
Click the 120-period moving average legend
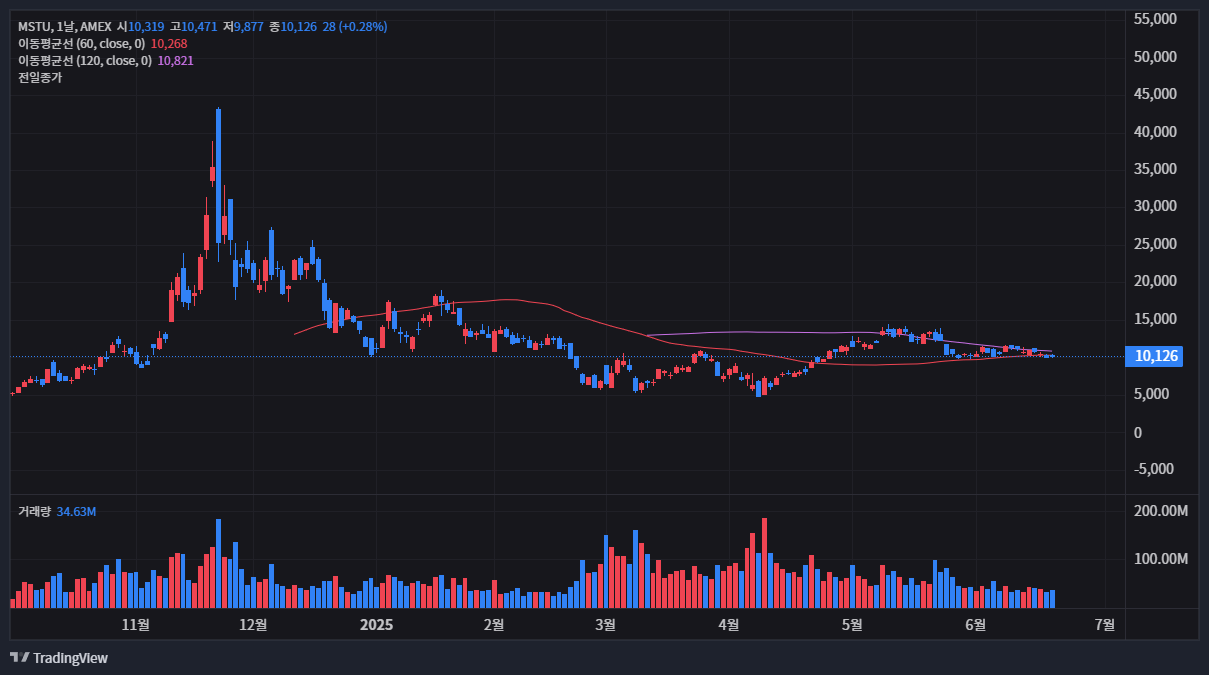[85, 61]
